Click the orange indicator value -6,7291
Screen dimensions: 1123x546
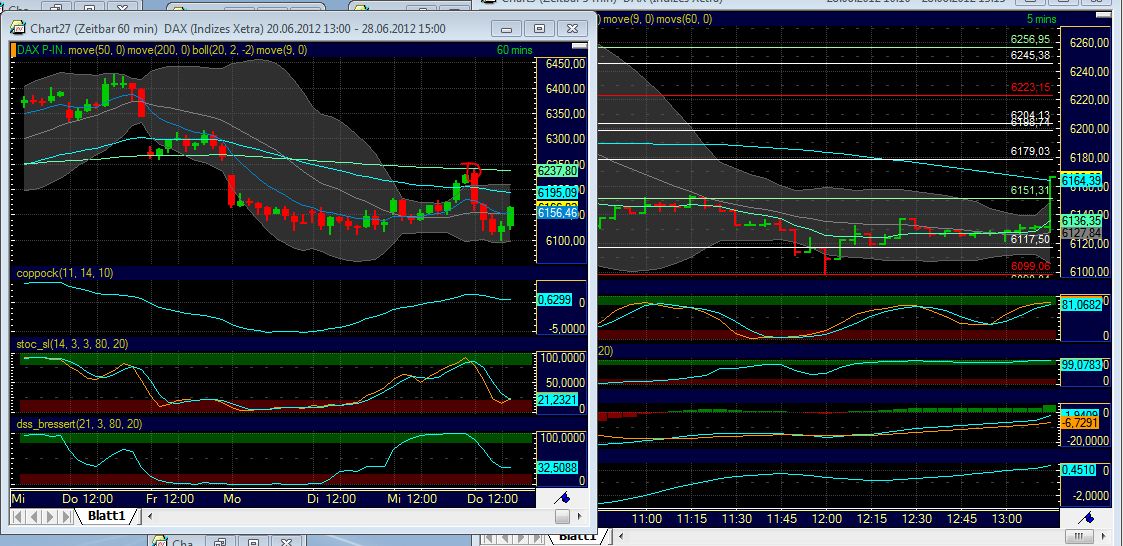tap(1081, 423)
